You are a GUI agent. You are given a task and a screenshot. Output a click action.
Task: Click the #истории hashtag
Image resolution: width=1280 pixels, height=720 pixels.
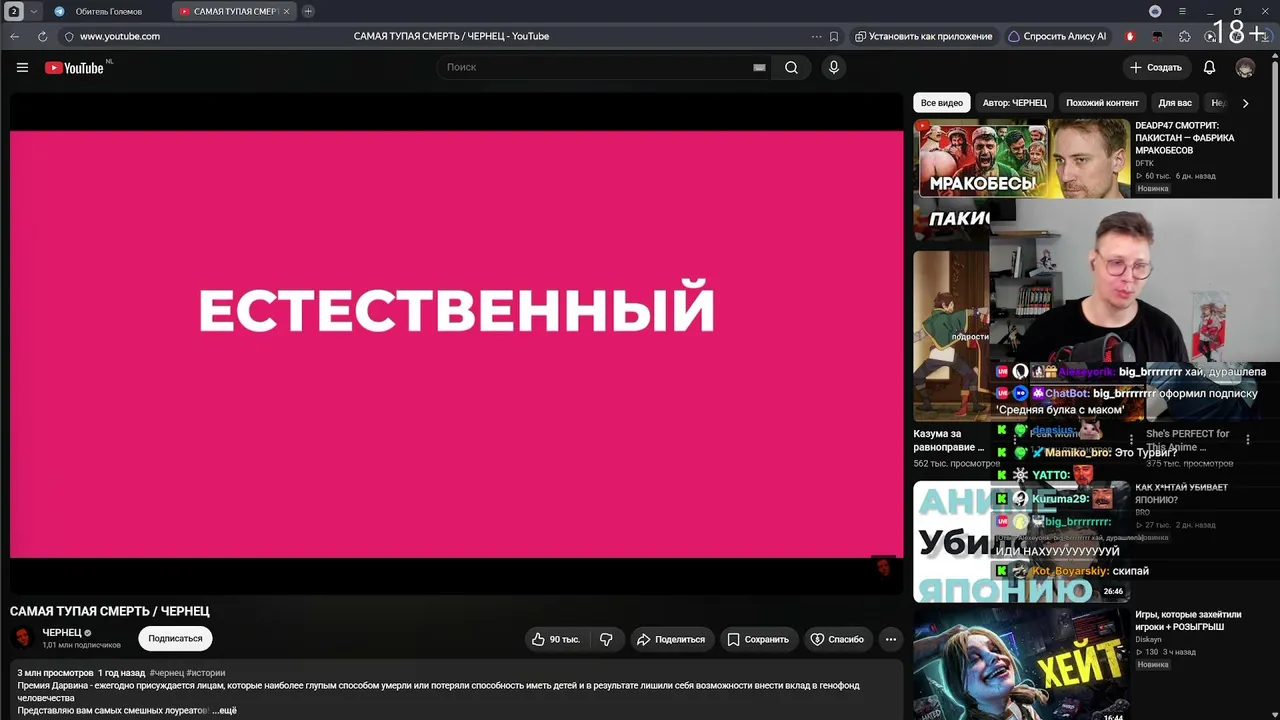click(206, 673)
